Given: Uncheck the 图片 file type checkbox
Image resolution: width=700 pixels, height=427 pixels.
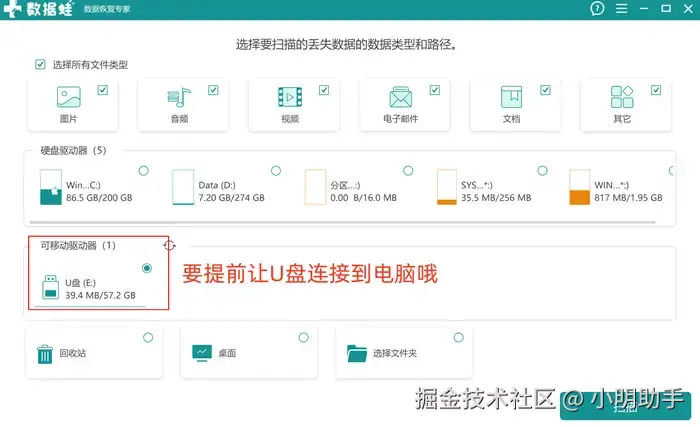Looking at the screenshot, I should (103, 90).
